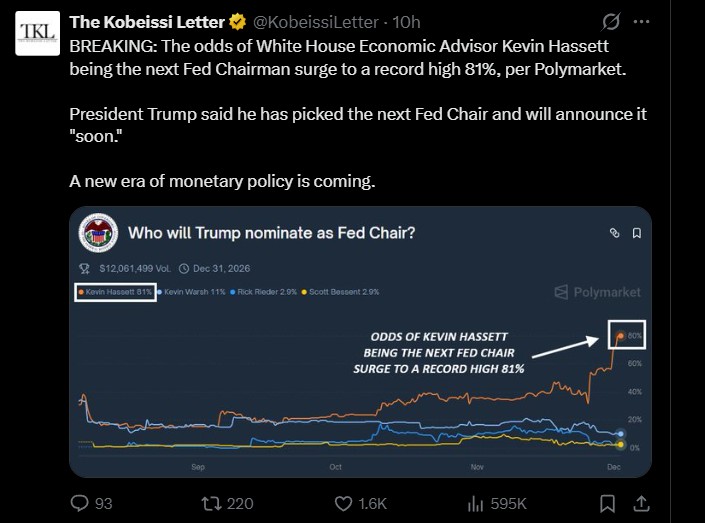The width and height of the screenshot is (705, 523).
Task: Click the bookmark icon inside chart header
Action: click(637, 233)
